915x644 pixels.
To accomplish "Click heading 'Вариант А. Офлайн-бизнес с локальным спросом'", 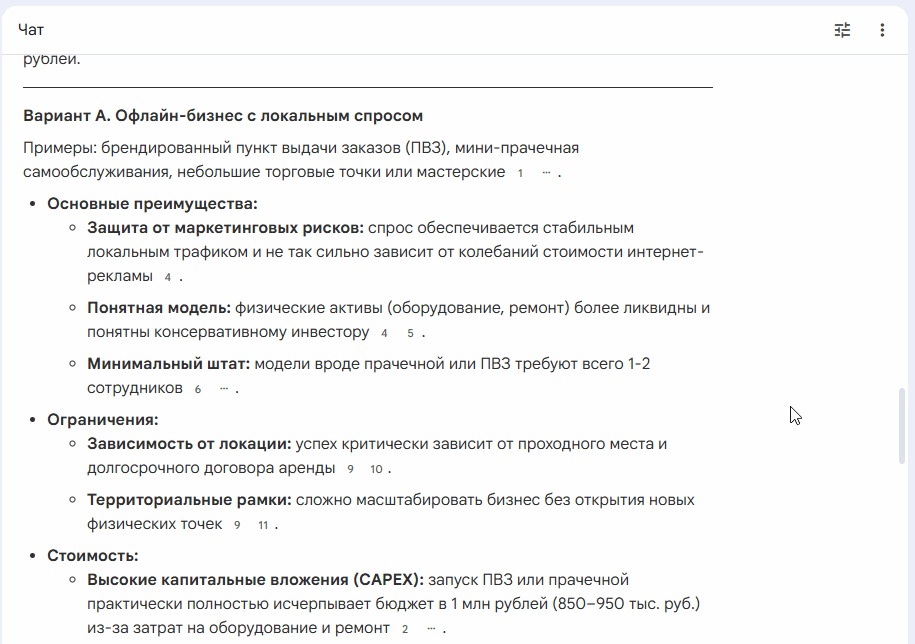I will coord(223,116).
